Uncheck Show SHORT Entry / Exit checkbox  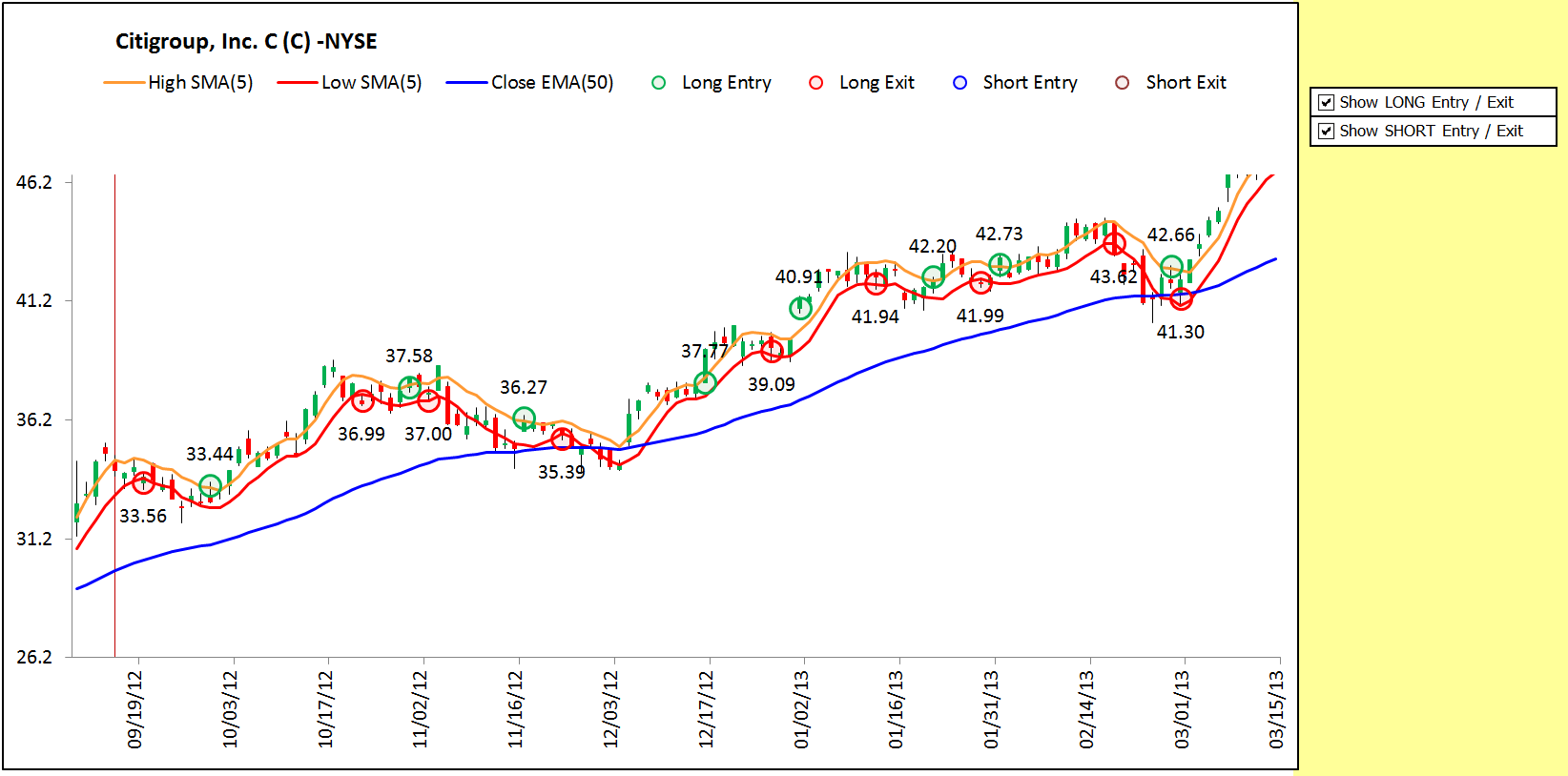click(1326, 131)
